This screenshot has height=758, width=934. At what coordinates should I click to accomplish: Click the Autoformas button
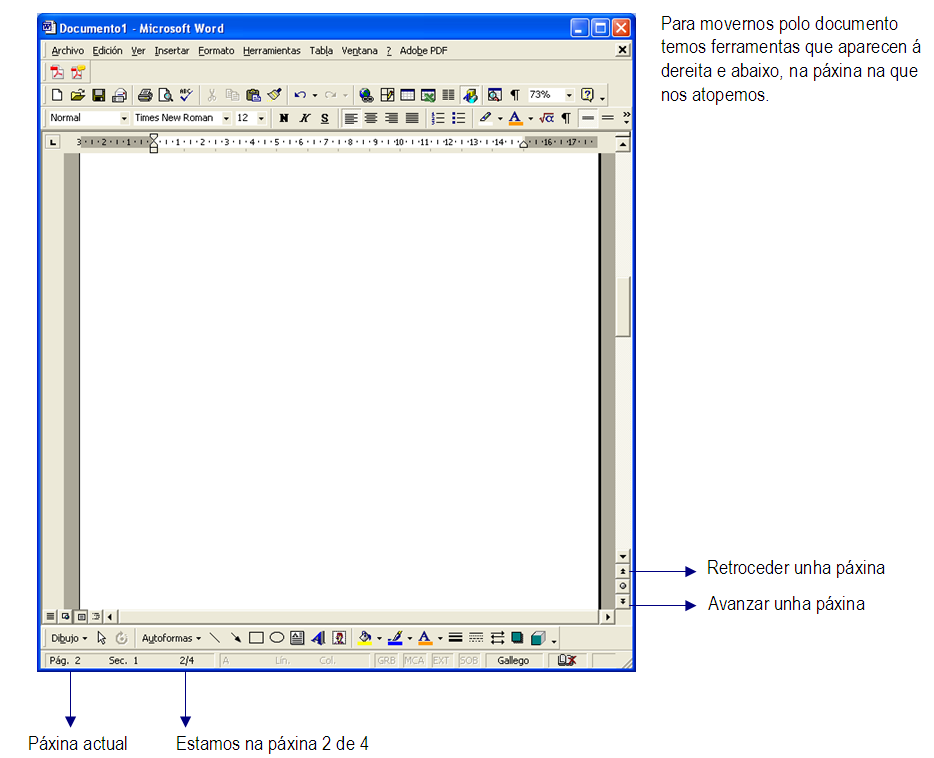[170, 637]
